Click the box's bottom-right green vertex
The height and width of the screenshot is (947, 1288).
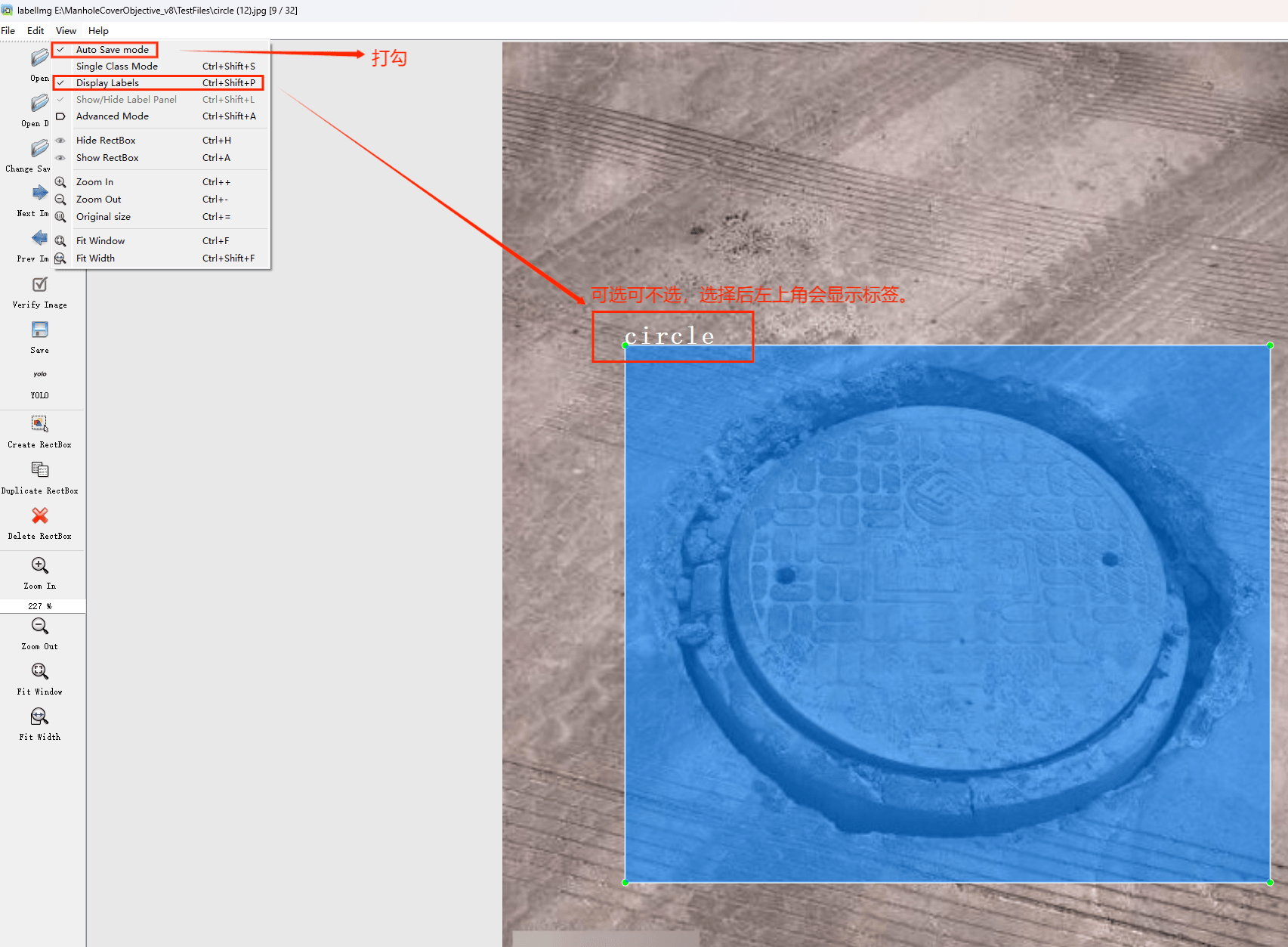1270,882
